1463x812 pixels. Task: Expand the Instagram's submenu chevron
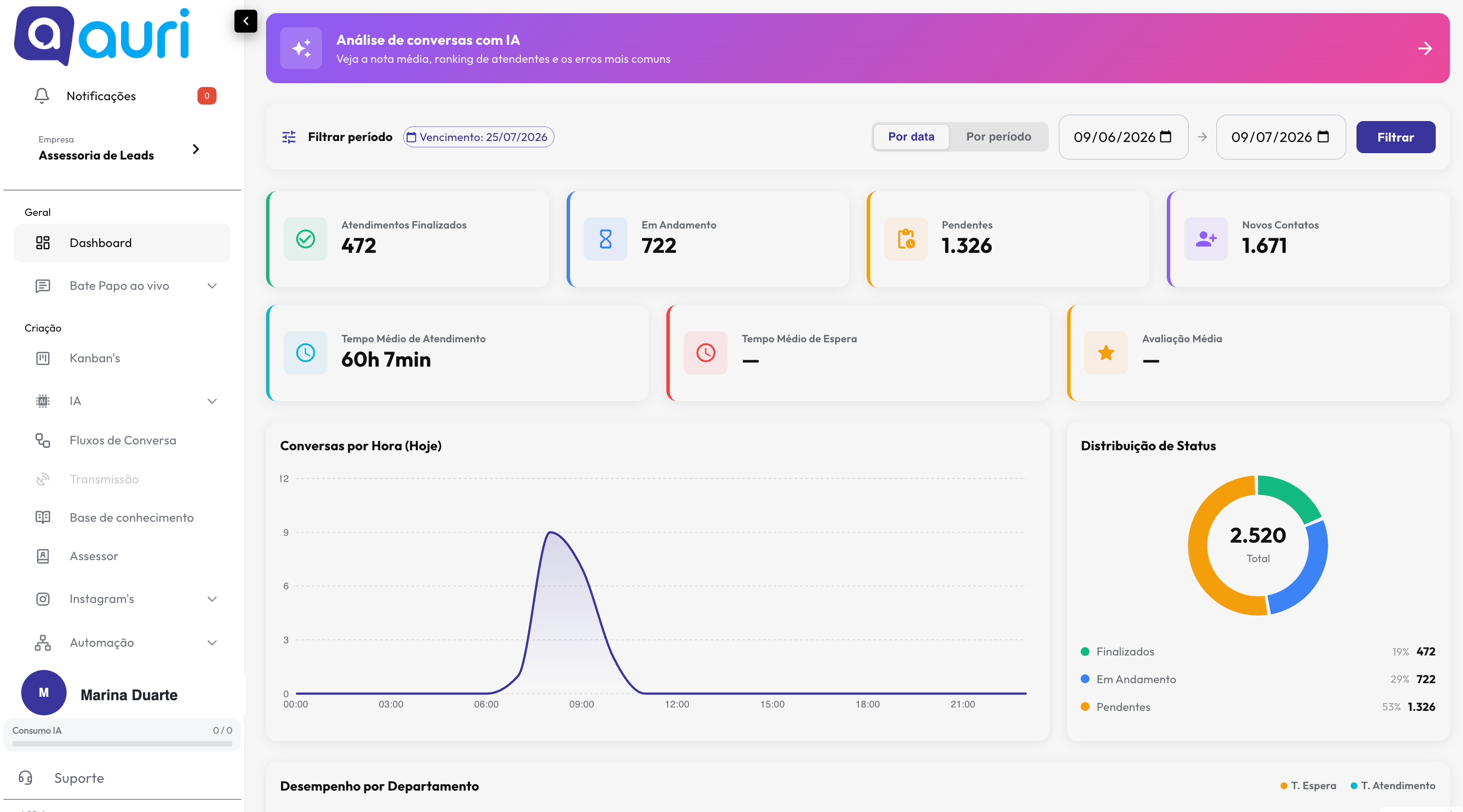point(212,599)
